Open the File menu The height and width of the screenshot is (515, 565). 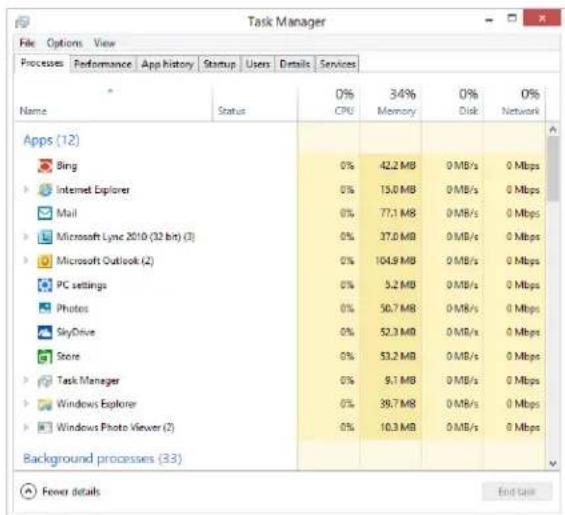[27, 43]
